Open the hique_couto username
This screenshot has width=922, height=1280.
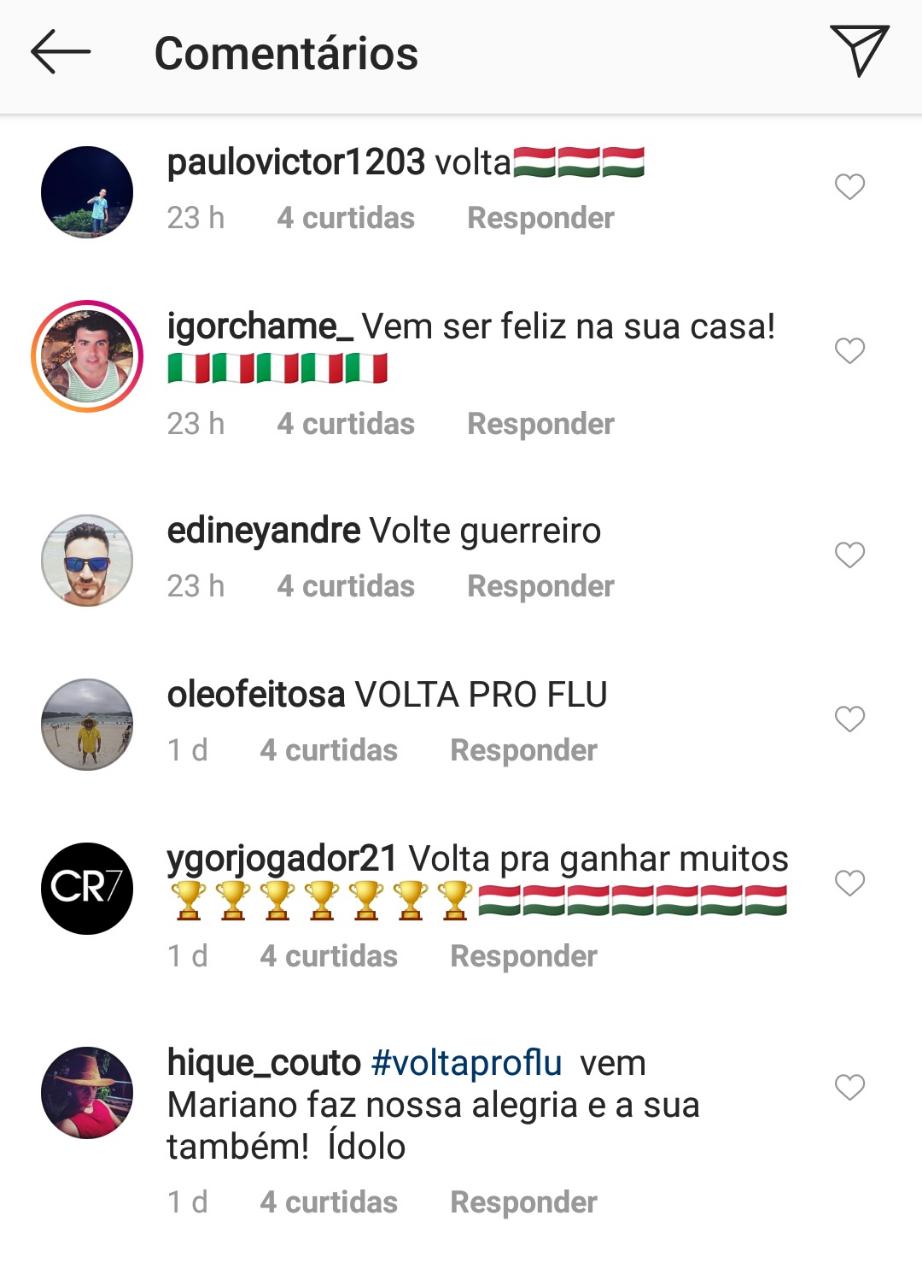[x=264, y=1063]
